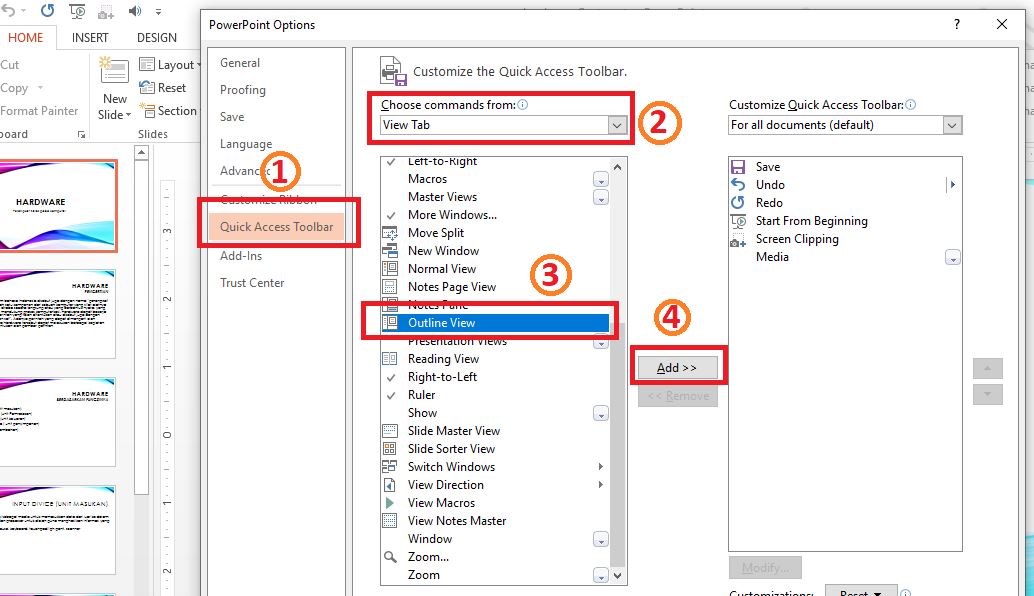Select Normal View command icon
This screenshot has width=1034, height=596.
(x=390, y=268)
